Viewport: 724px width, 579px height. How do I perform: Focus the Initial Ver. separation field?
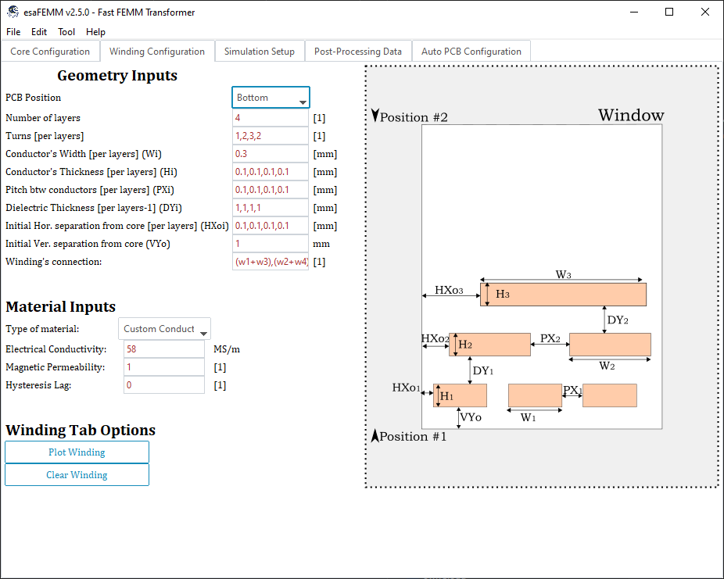[x=270, y=244]
